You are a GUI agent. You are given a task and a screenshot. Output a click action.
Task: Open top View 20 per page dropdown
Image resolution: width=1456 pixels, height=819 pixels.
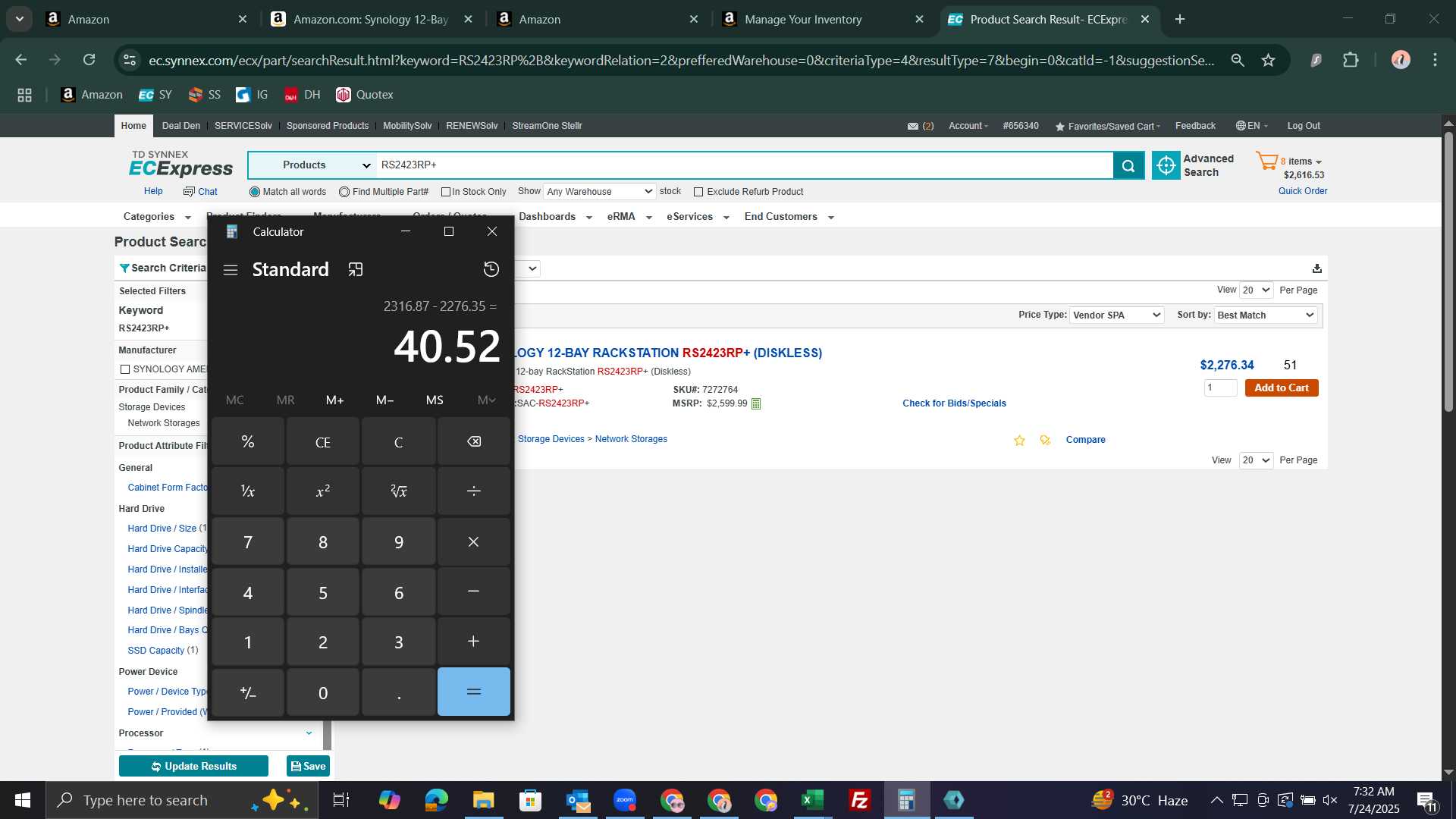[x=1256, y=290]
